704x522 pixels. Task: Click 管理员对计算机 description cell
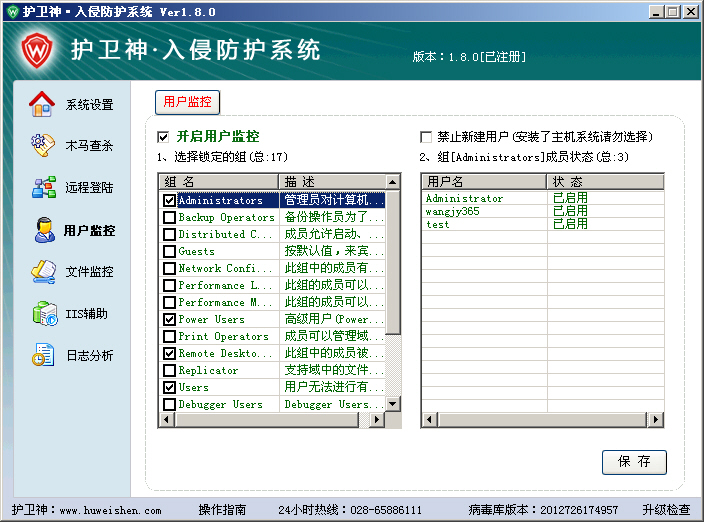[x=333, y=200]
